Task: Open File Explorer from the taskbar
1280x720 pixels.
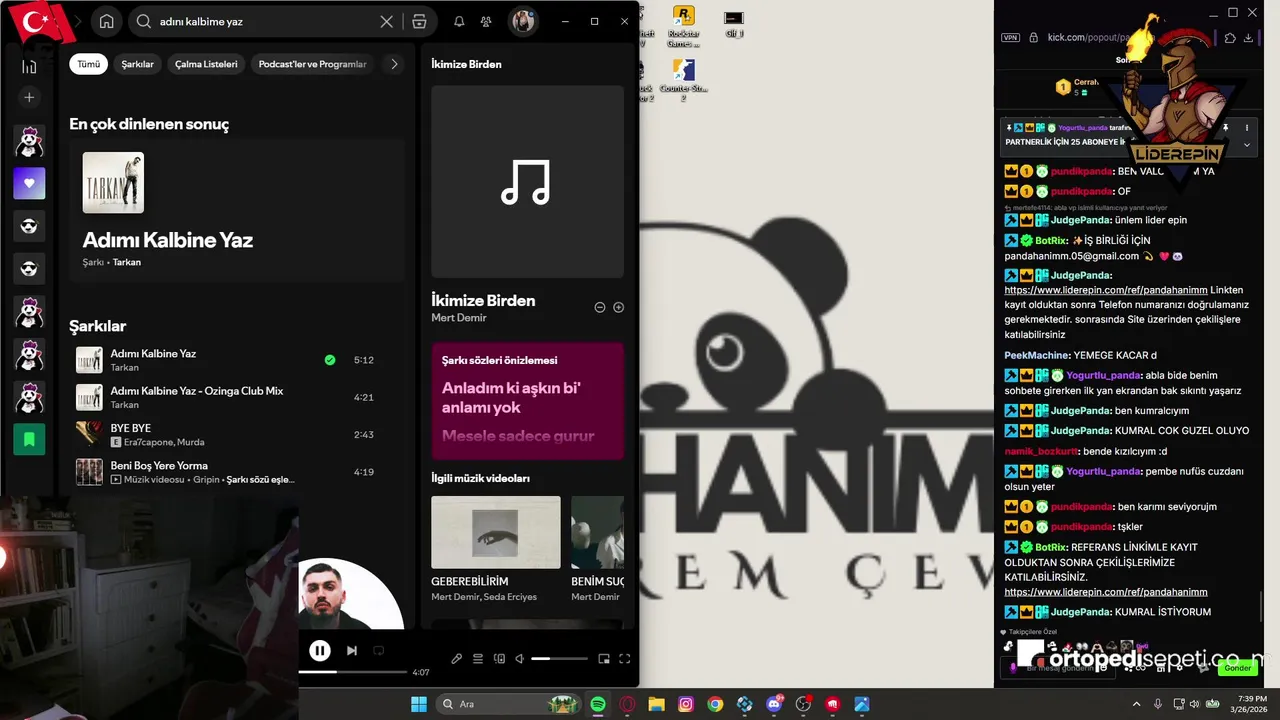Action: (657, 704)
